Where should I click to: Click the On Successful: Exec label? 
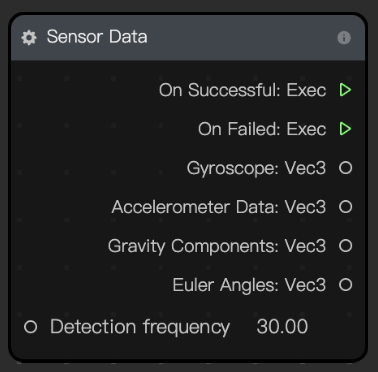point(242,90)
